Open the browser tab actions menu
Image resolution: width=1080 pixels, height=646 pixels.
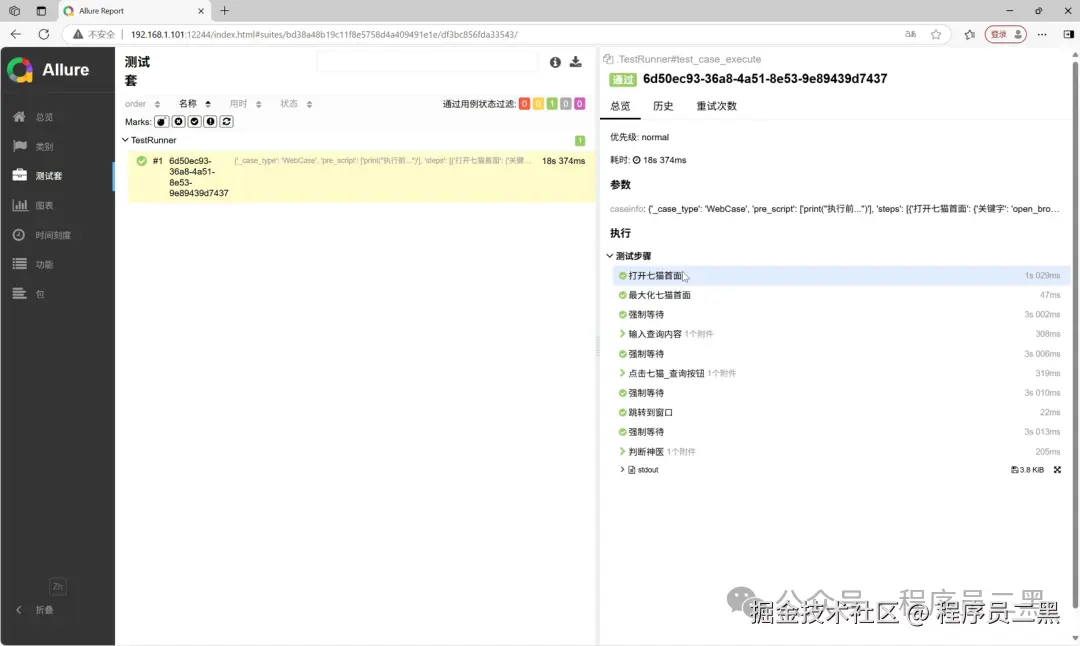[41, 11]
